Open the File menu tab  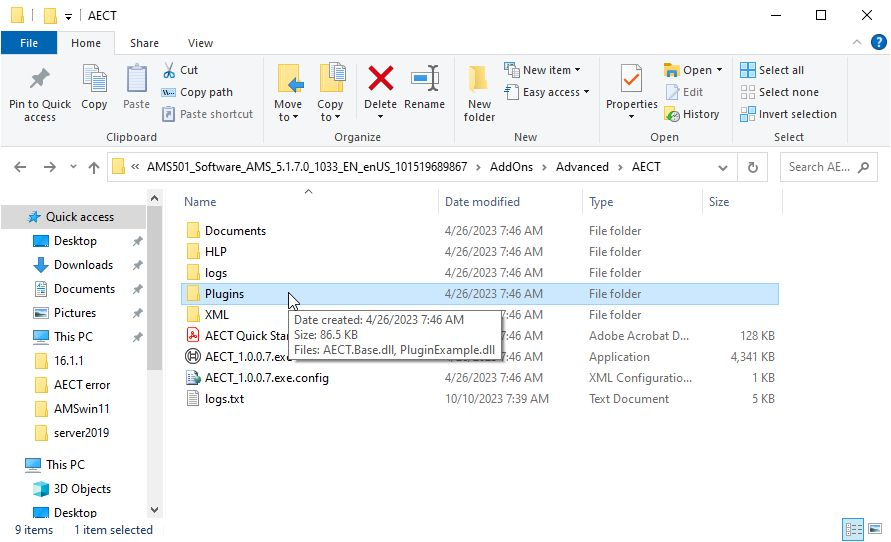[x=29, y=43]
